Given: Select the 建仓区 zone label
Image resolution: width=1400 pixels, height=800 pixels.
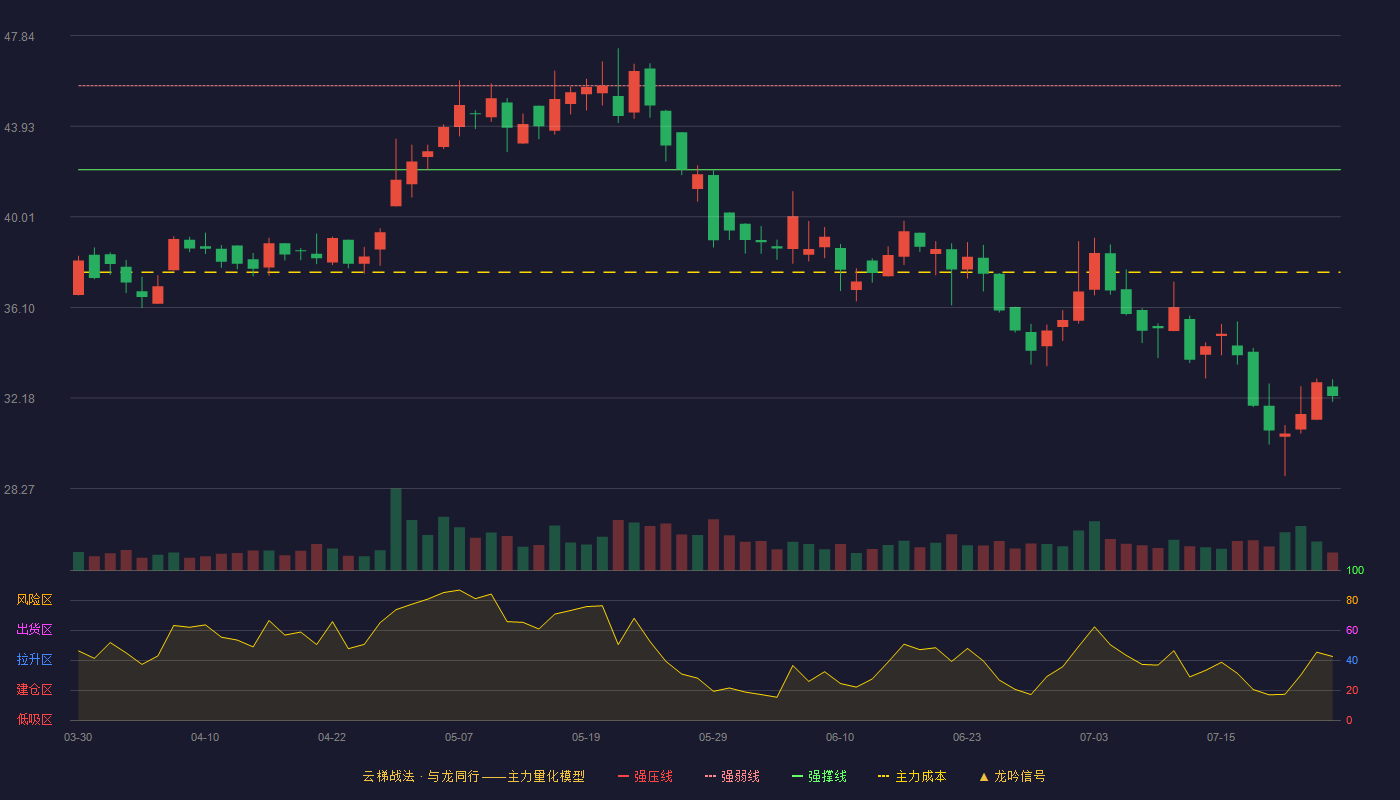Looking at the screenshot, I should click(x=34, y=690).
